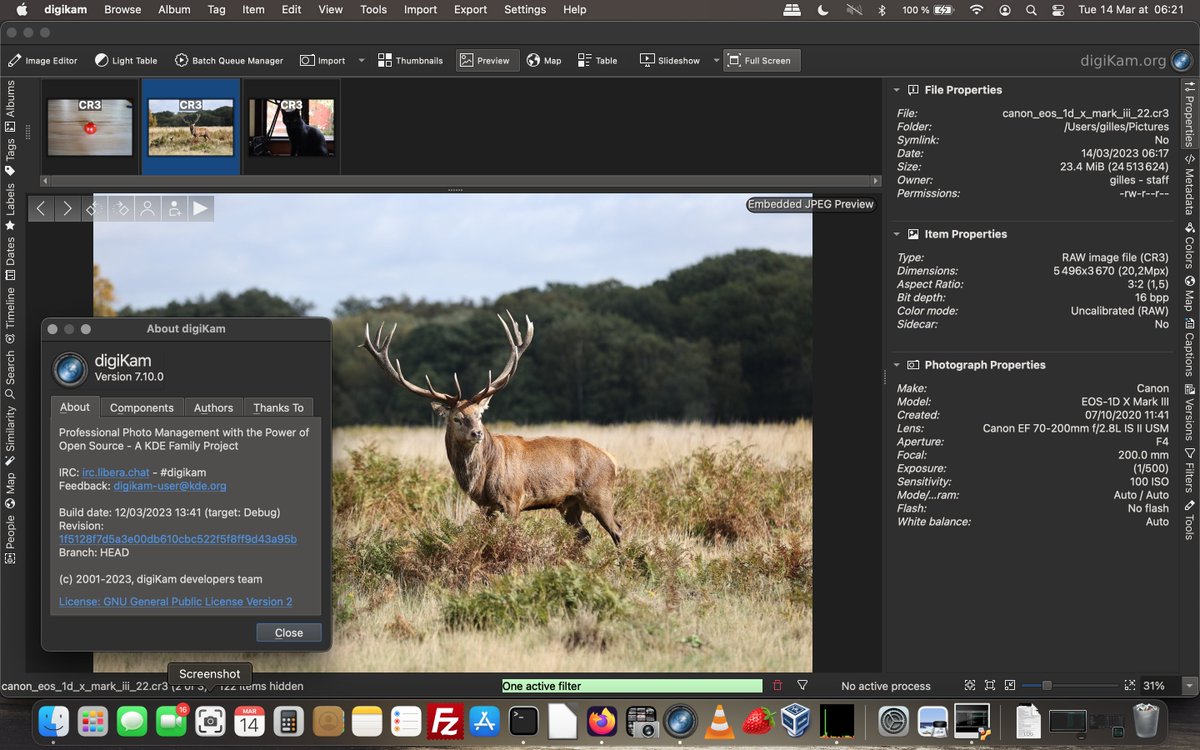Click the trash icon next to active filter bar
1200x750 pixels.
click(778, 686)
